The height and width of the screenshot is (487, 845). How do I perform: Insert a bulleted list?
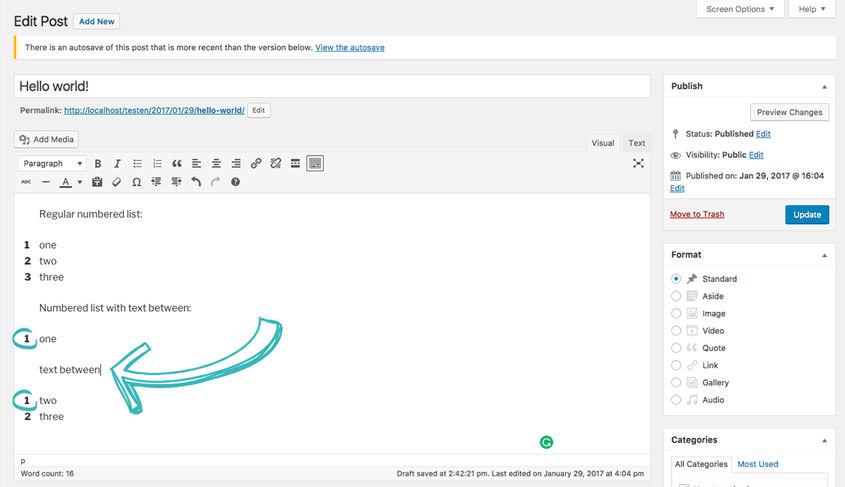click(137, 163)
